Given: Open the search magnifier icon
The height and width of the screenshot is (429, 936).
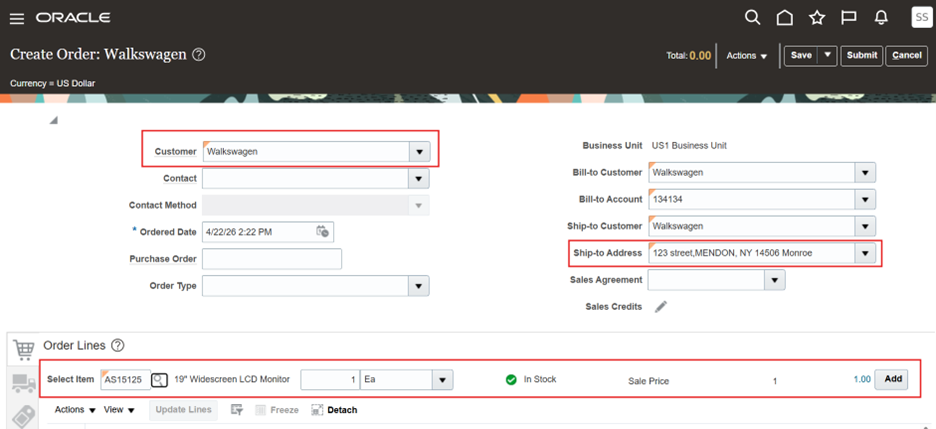Looking at the screenshot, I should (x=753, y=18).
